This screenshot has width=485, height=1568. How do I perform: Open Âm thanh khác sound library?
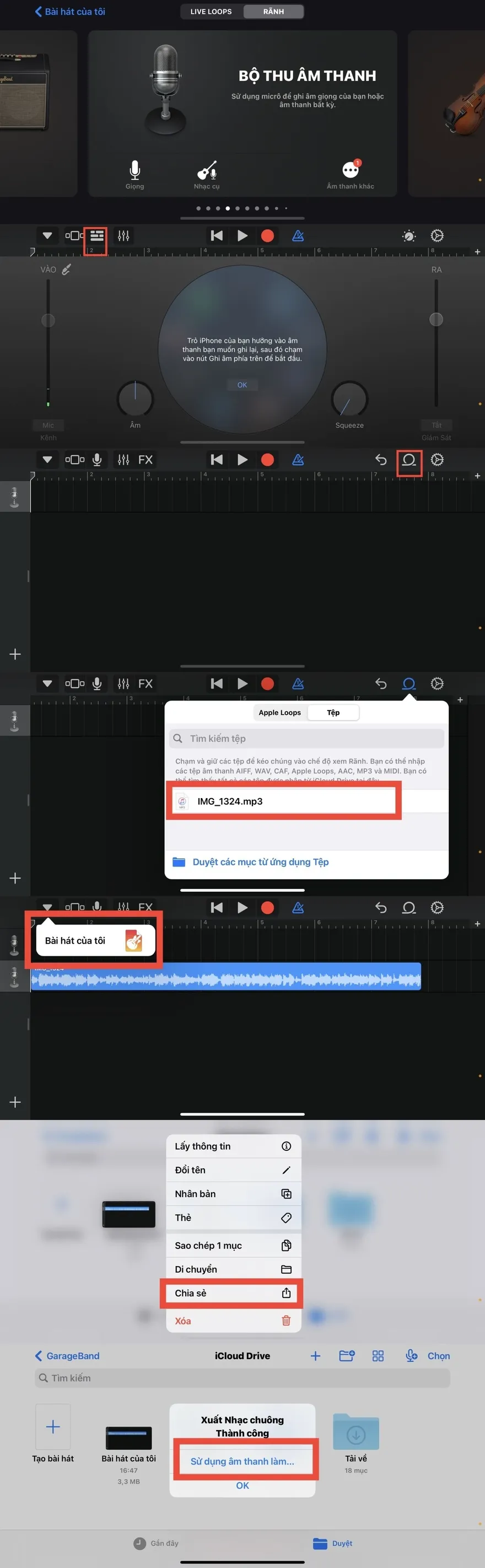(x=351, y=170)
